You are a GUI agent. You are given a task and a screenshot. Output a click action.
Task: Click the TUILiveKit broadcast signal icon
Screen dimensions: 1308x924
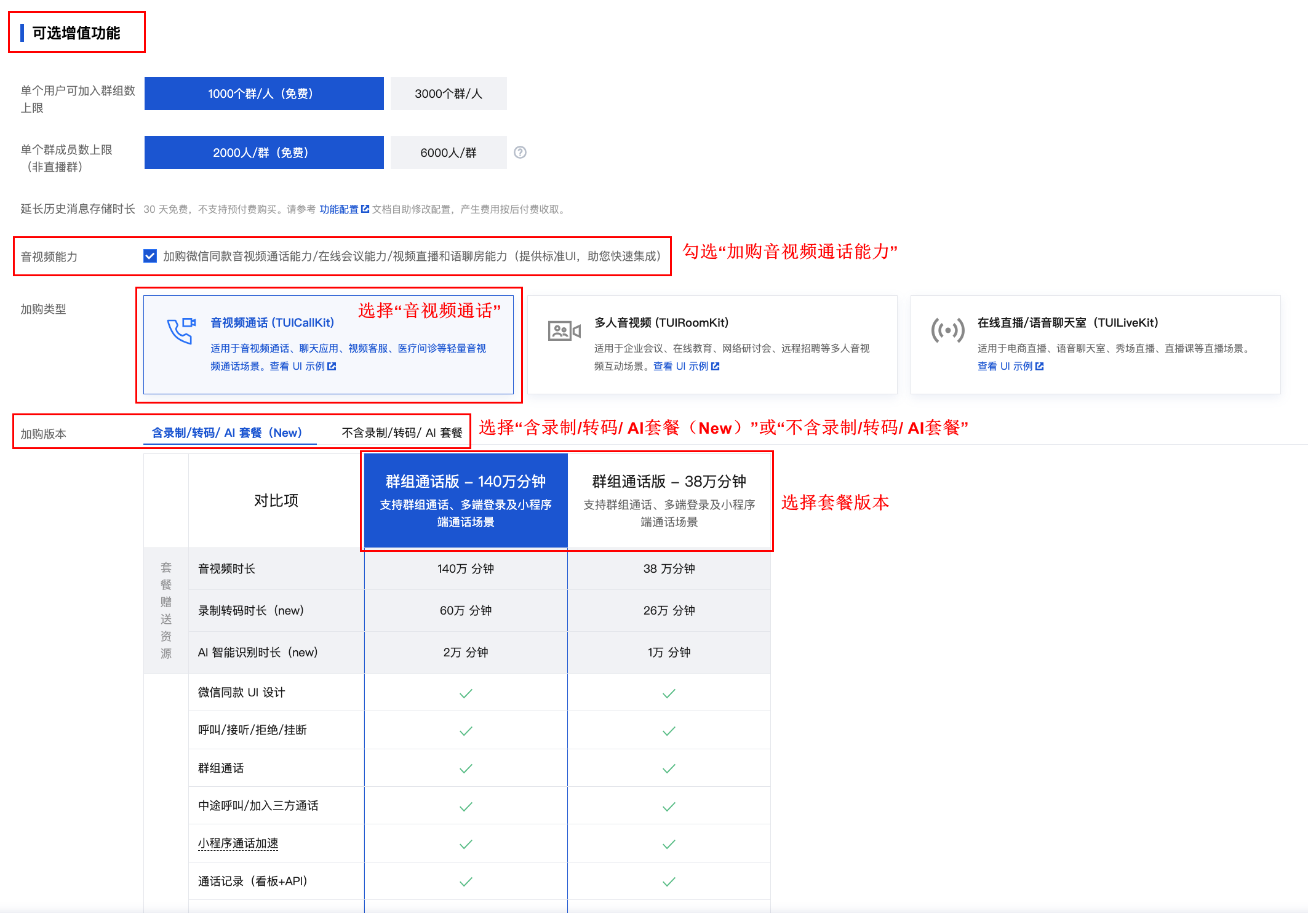(x=947, y=330)
